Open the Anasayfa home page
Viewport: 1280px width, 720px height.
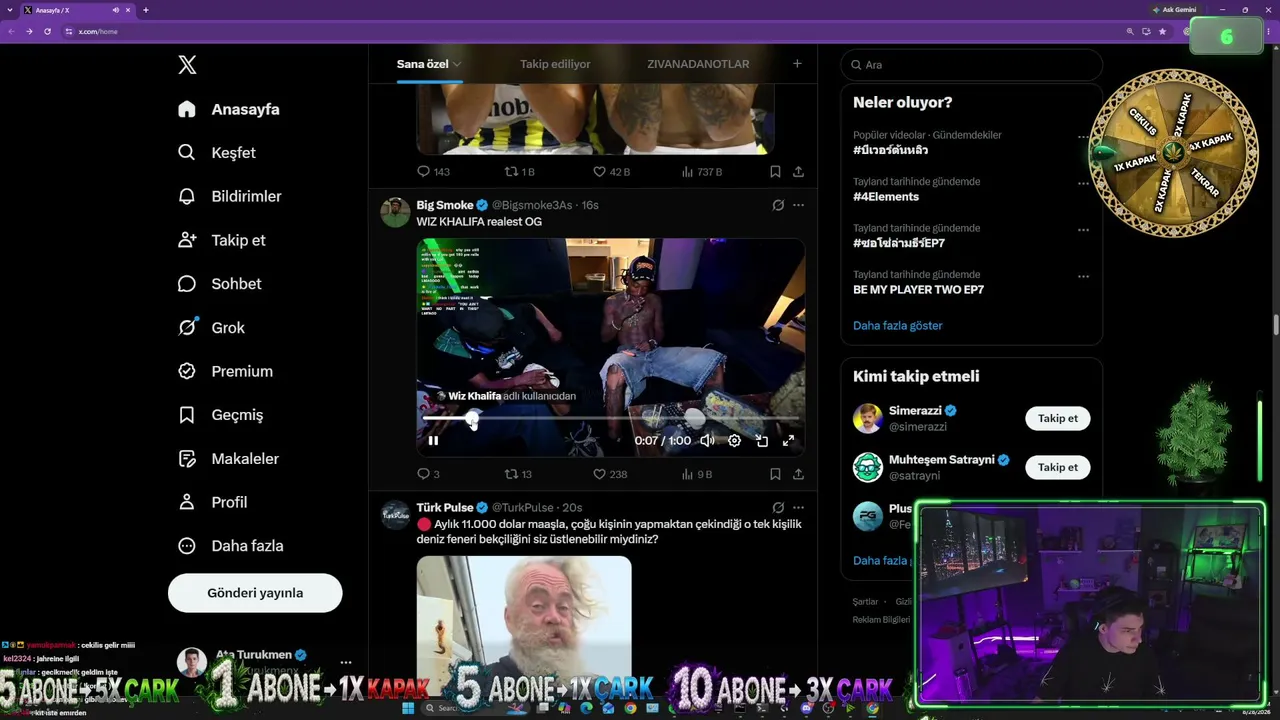[229, 109]
